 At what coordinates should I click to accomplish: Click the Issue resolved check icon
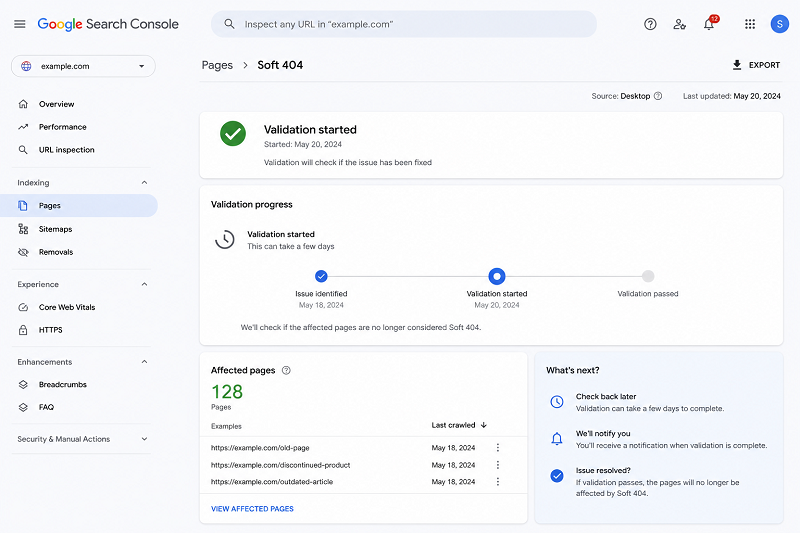click(557, 476)
